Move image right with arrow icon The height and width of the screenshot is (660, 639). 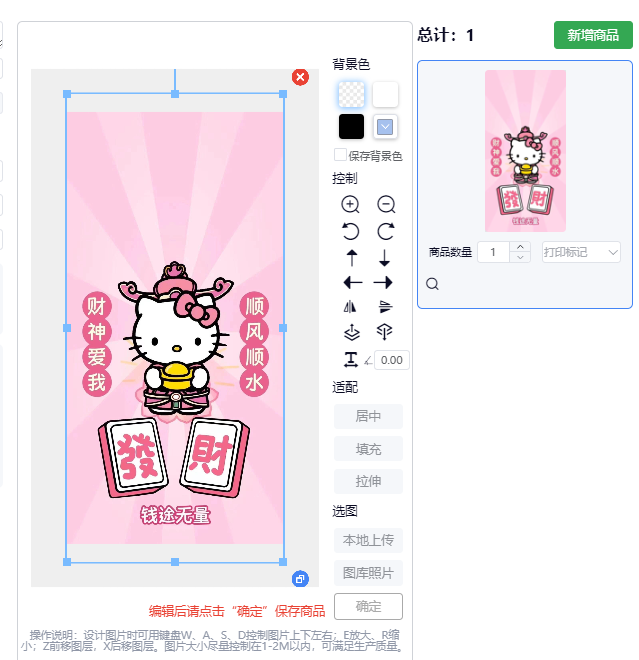pos(383,282)
